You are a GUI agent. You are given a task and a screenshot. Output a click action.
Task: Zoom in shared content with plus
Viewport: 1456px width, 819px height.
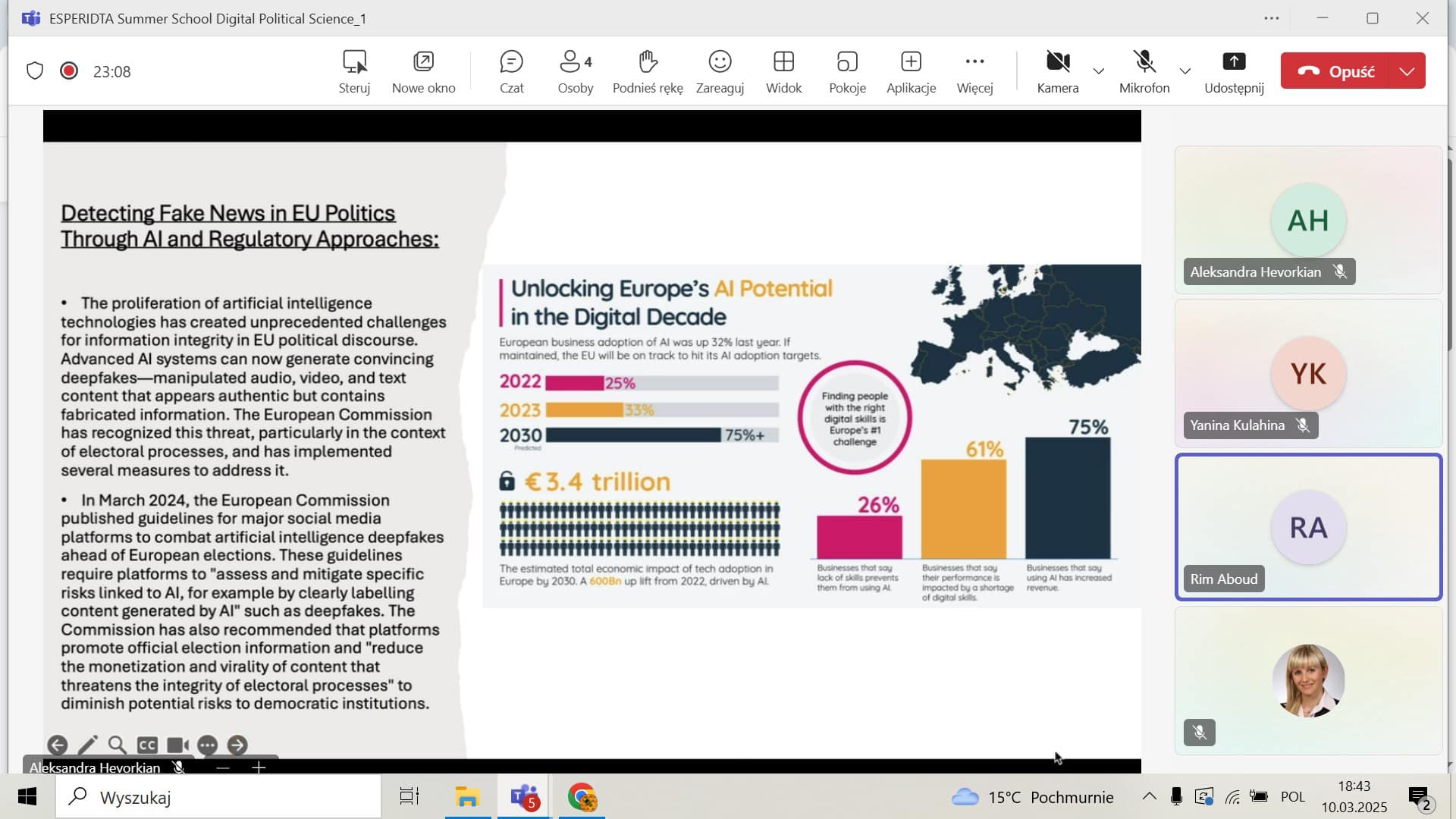[x=259, y=767]
